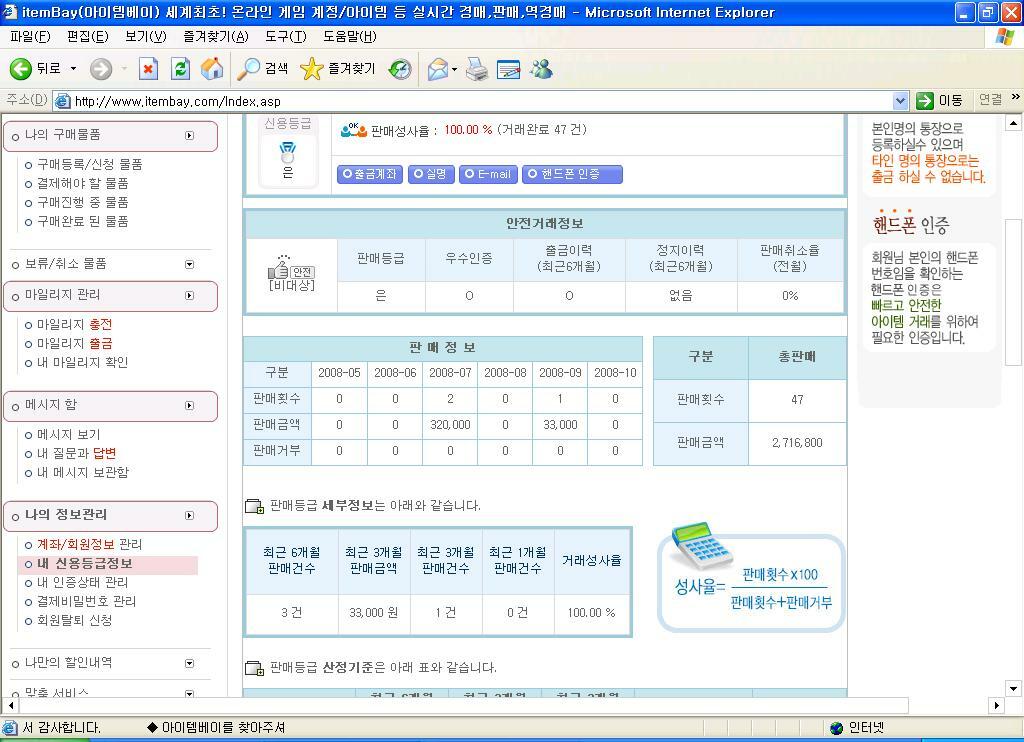Open the History clock icon

click(400, 69)
